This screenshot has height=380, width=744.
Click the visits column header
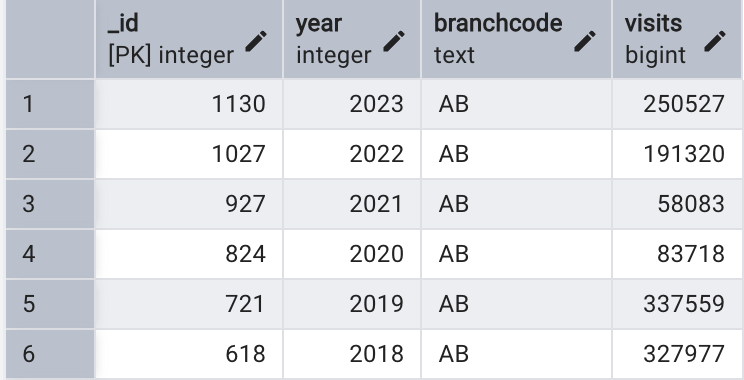pos(677,39)
